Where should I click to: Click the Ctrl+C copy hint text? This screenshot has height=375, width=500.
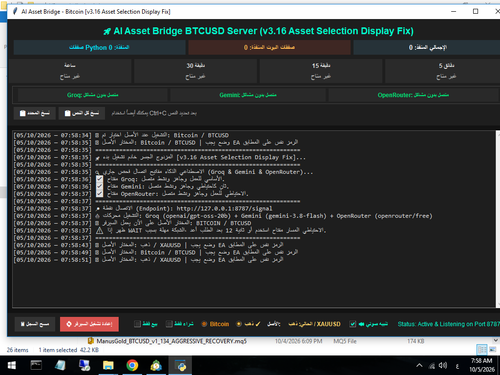pos(154,113)
